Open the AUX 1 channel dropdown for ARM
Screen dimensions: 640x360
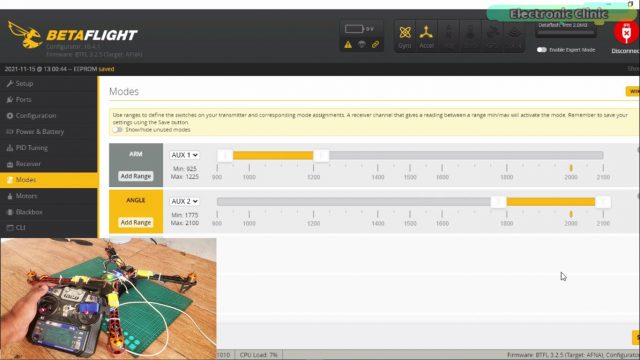[184, 155]
